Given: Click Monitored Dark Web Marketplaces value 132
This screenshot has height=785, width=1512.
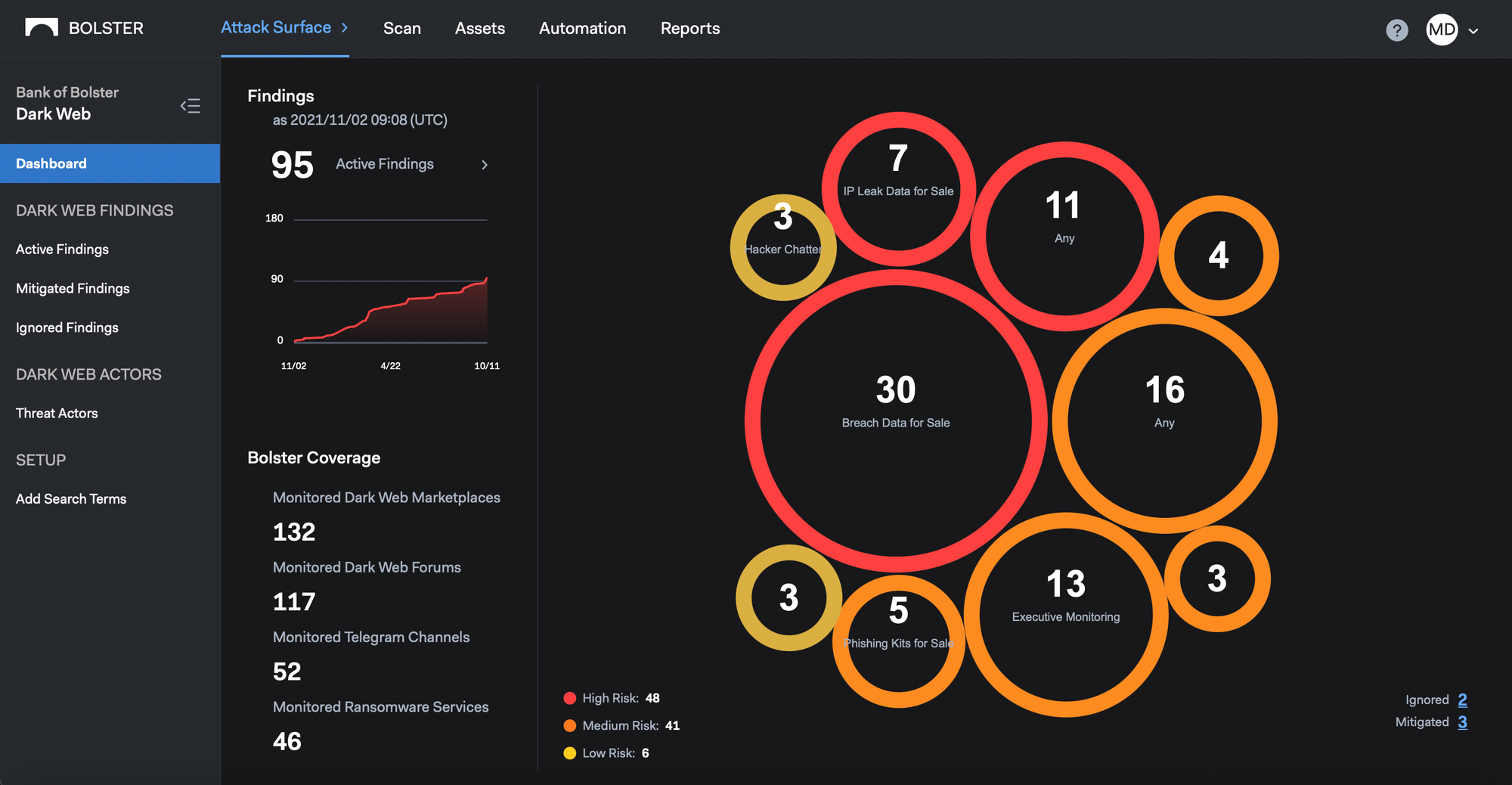Looking at the screenshot, I should [x=294, y=532].
